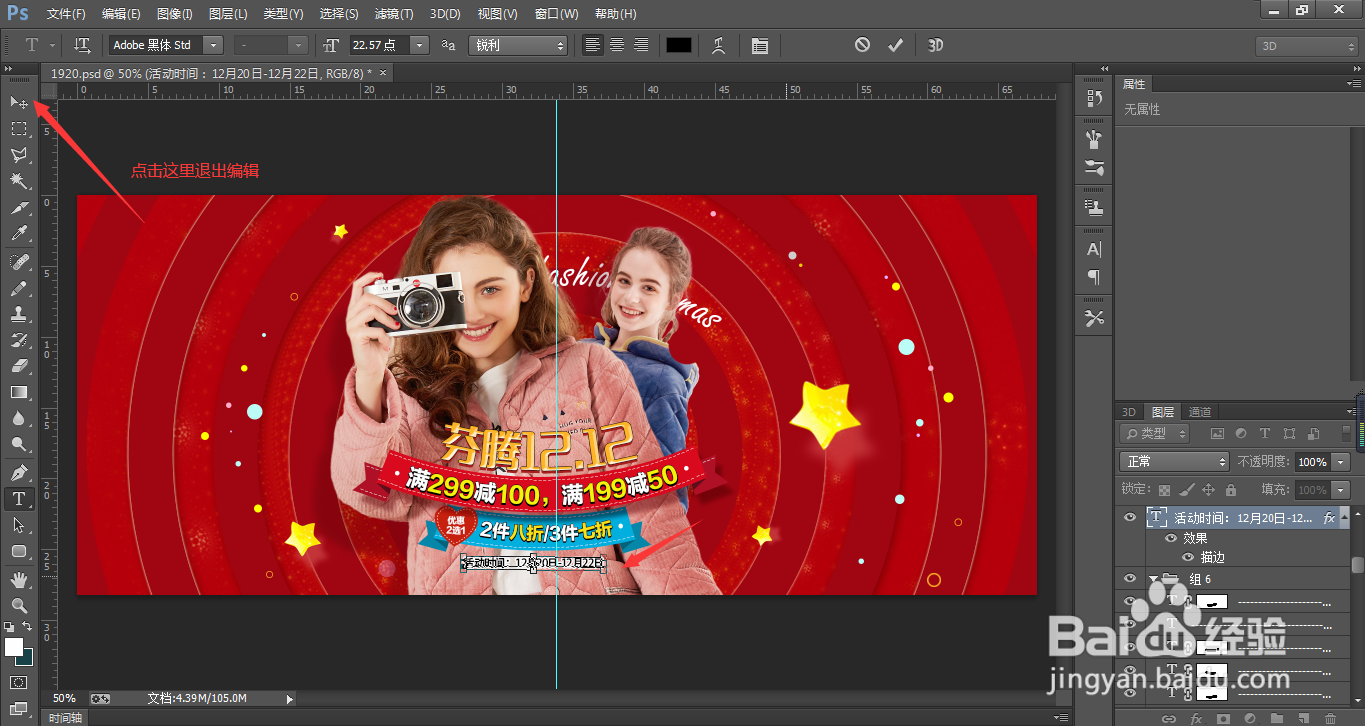Select the Zoom tool

click(x=19, y=605)
